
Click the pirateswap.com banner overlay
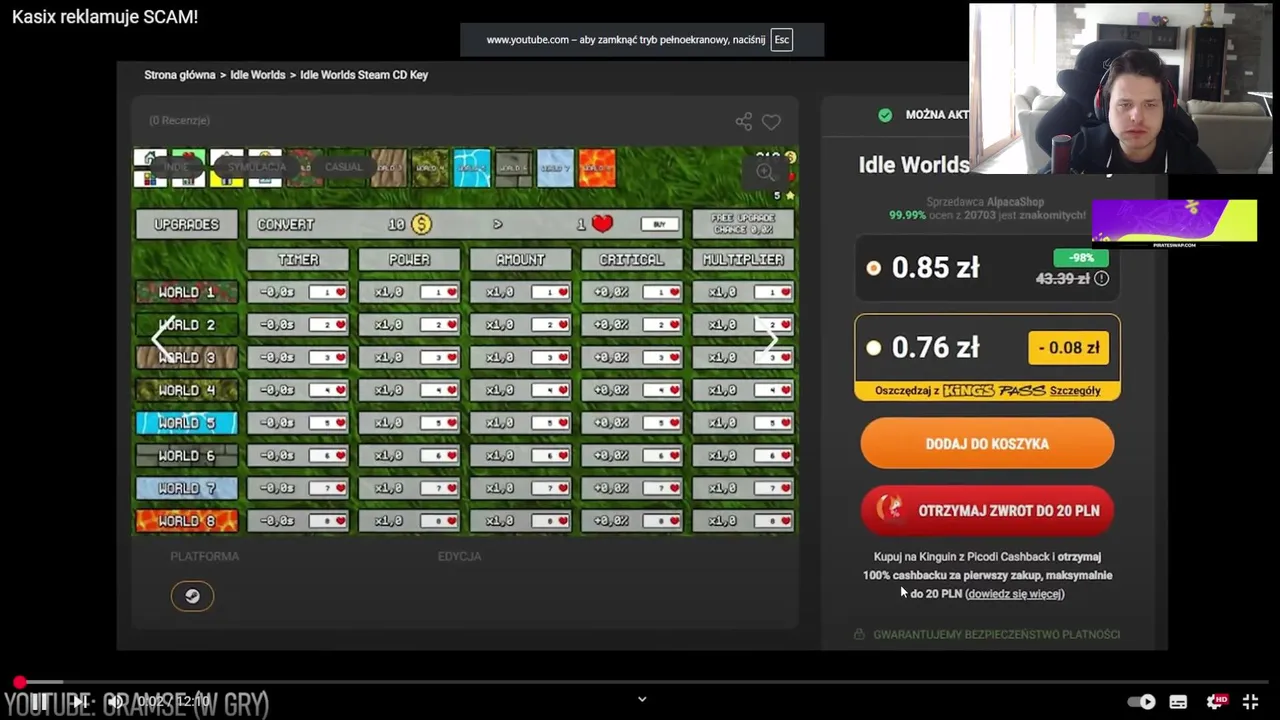point(1174,222)
